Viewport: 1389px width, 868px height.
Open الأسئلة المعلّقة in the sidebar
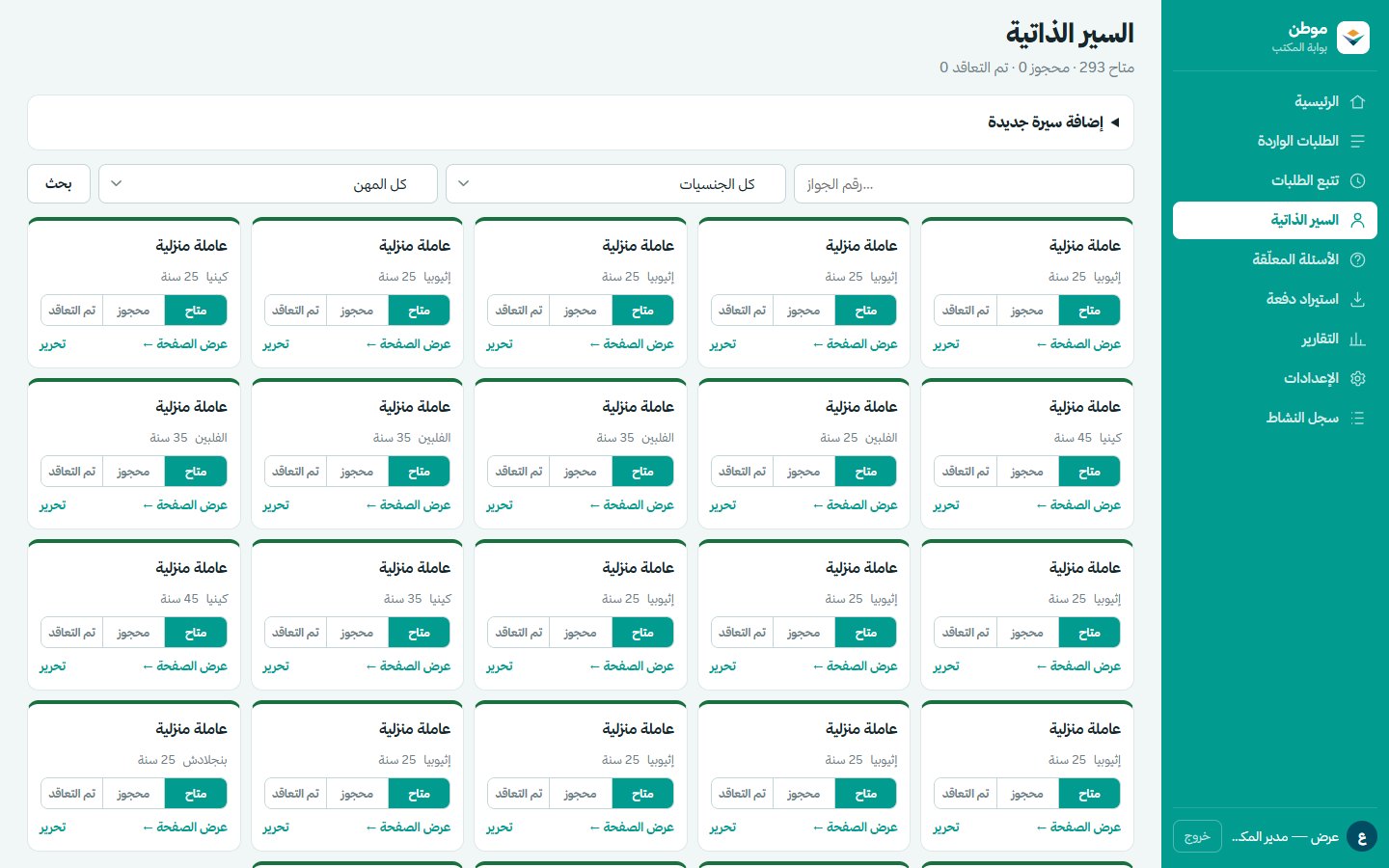1275,259
